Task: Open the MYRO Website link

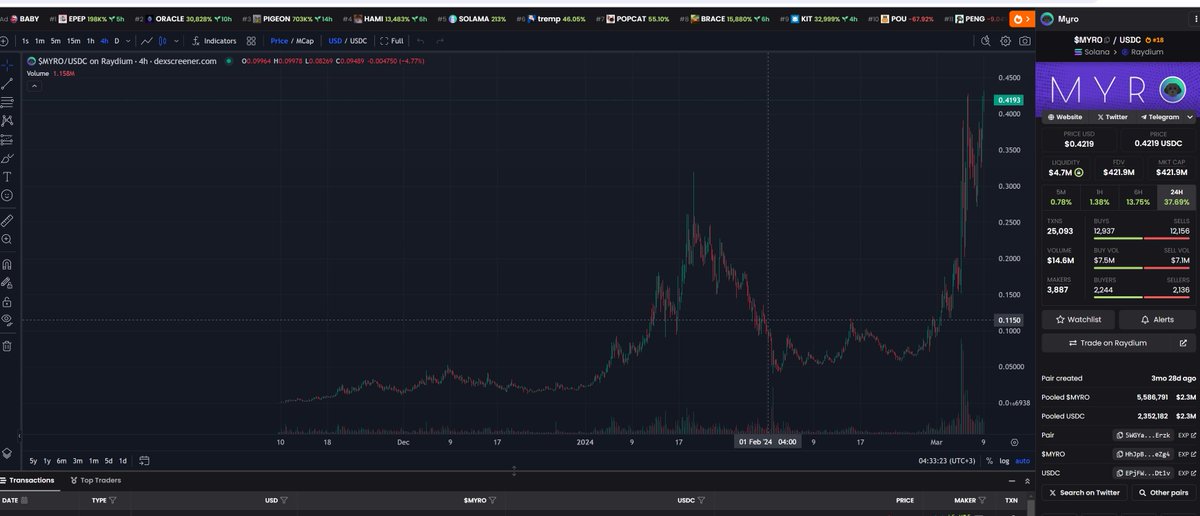Action: [x=1065, y=117]
